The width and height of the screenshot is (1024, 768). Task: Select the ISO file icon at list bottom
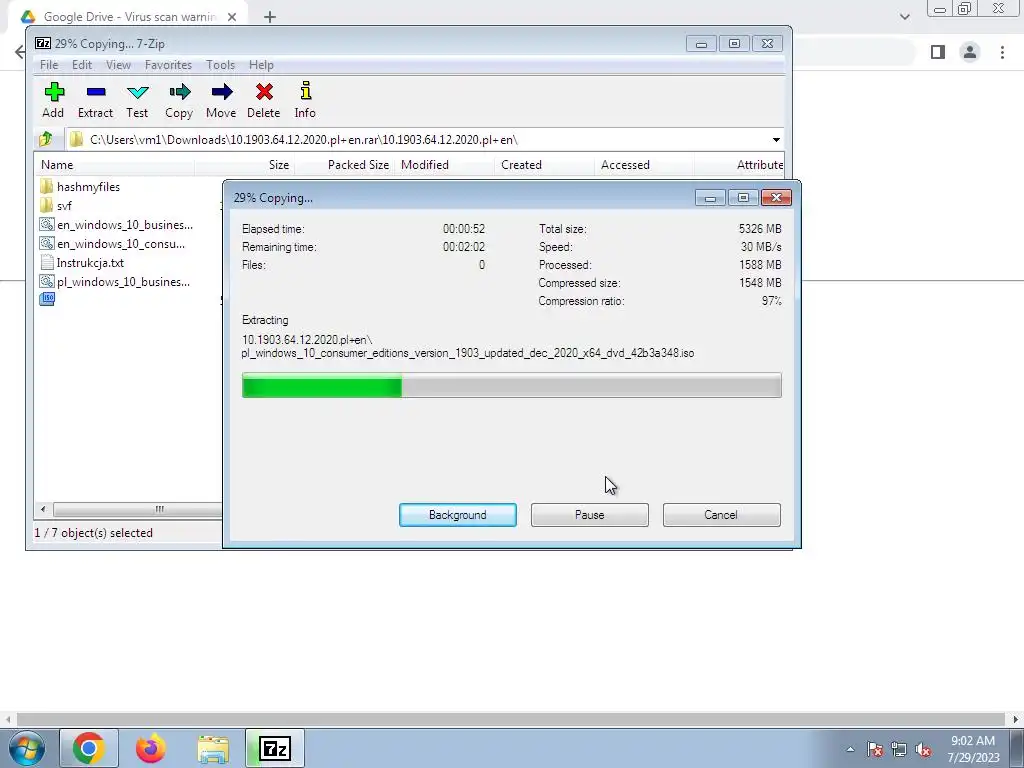47,299
